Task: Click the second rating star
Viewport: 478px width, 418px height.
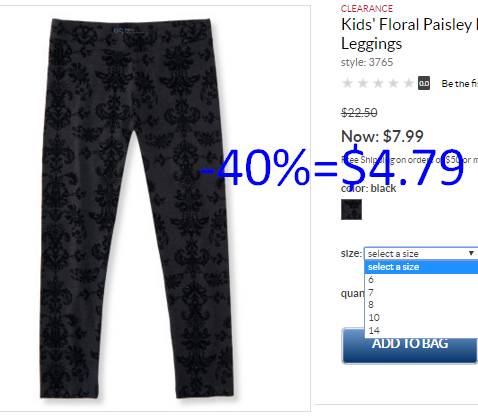Action: [363, 83]
